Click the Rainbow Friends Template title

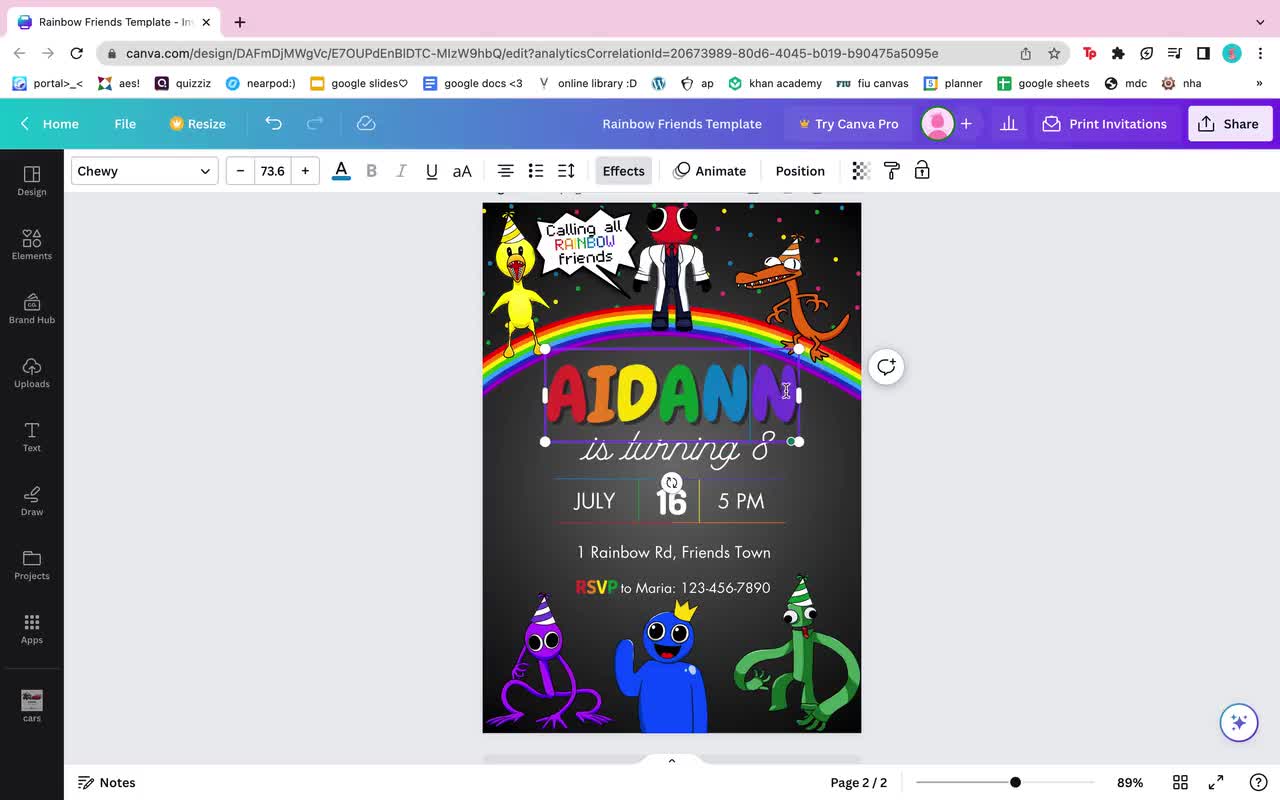[682, 123]
